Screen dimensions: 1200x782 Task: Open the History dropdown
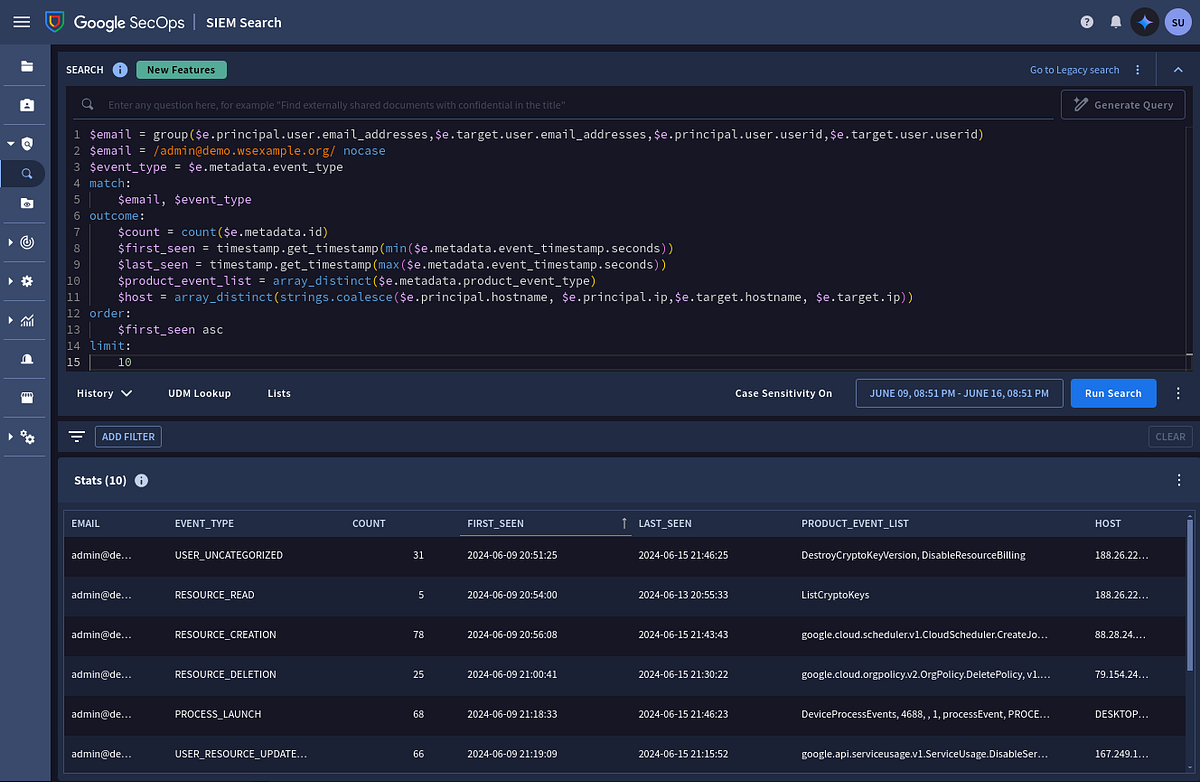103,393
